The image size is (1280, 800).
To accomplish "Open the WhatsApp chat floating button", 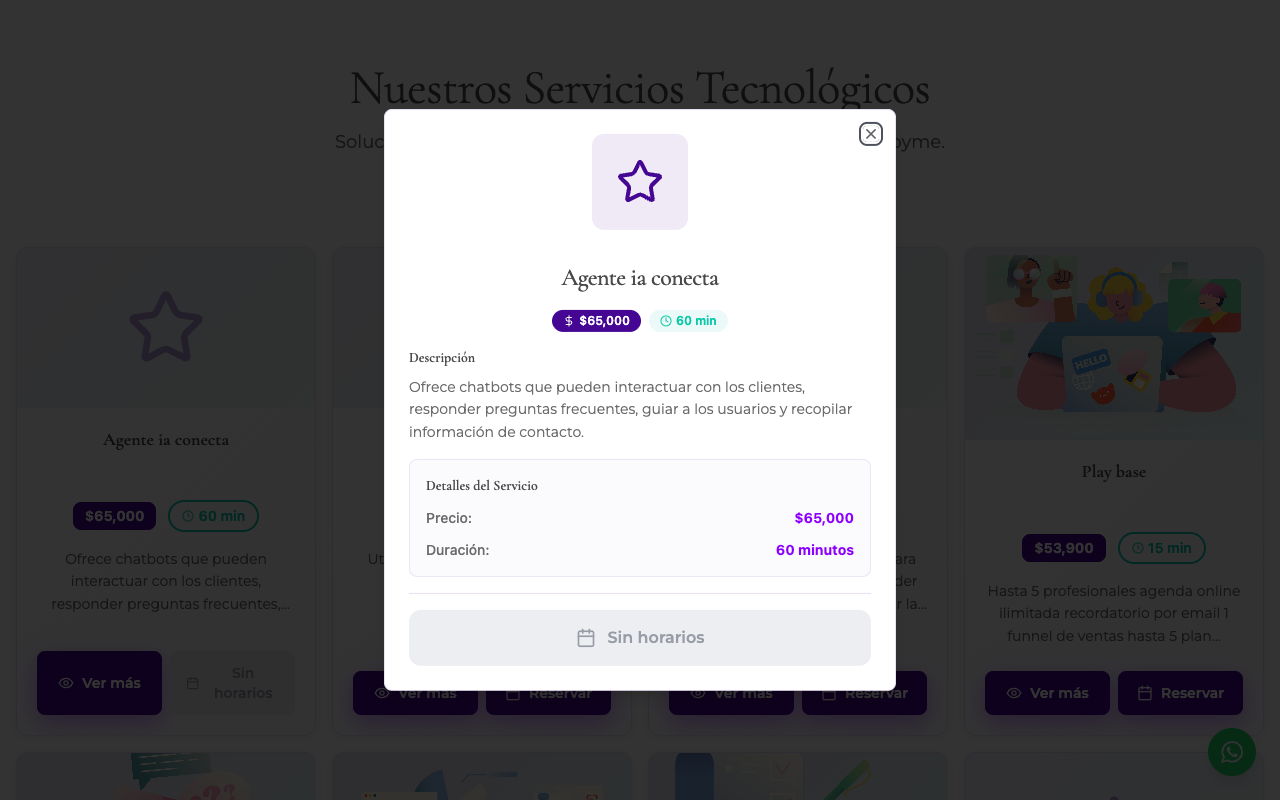I will (1232, 752).
